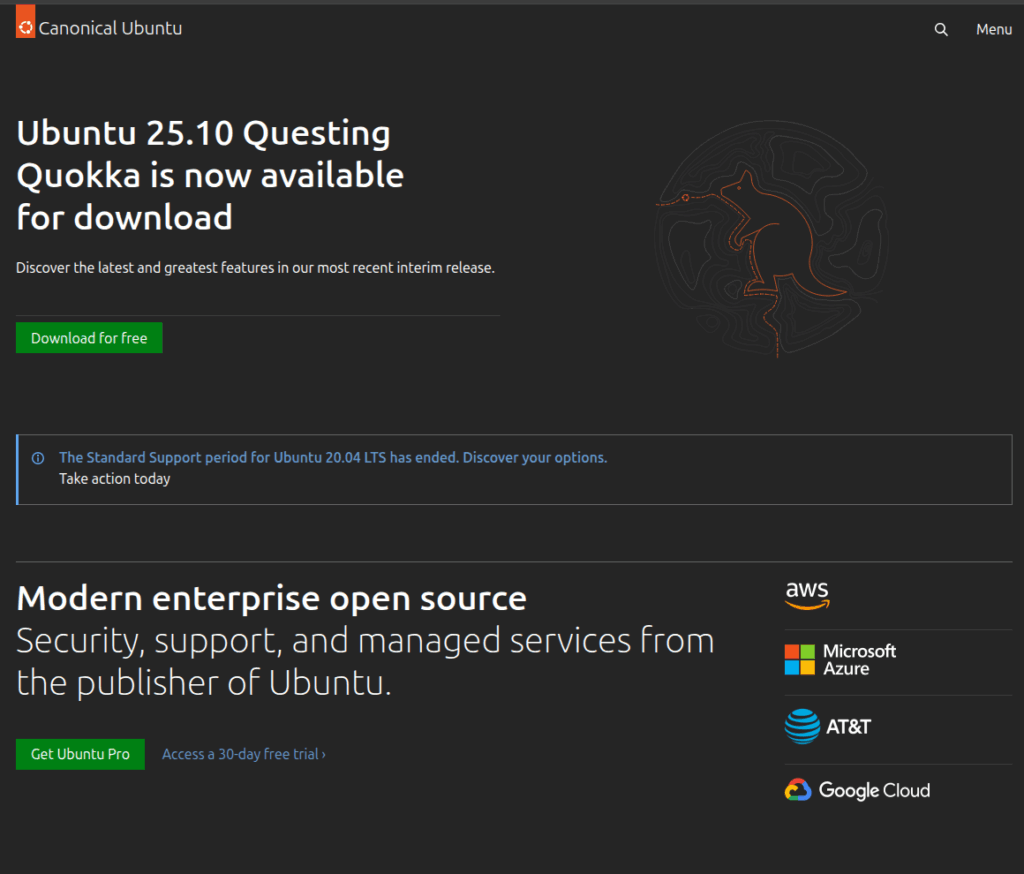Click the chevron after the free trial link
The width and height of the screenshot is (1024, 874).
click(x=324, y=755)
